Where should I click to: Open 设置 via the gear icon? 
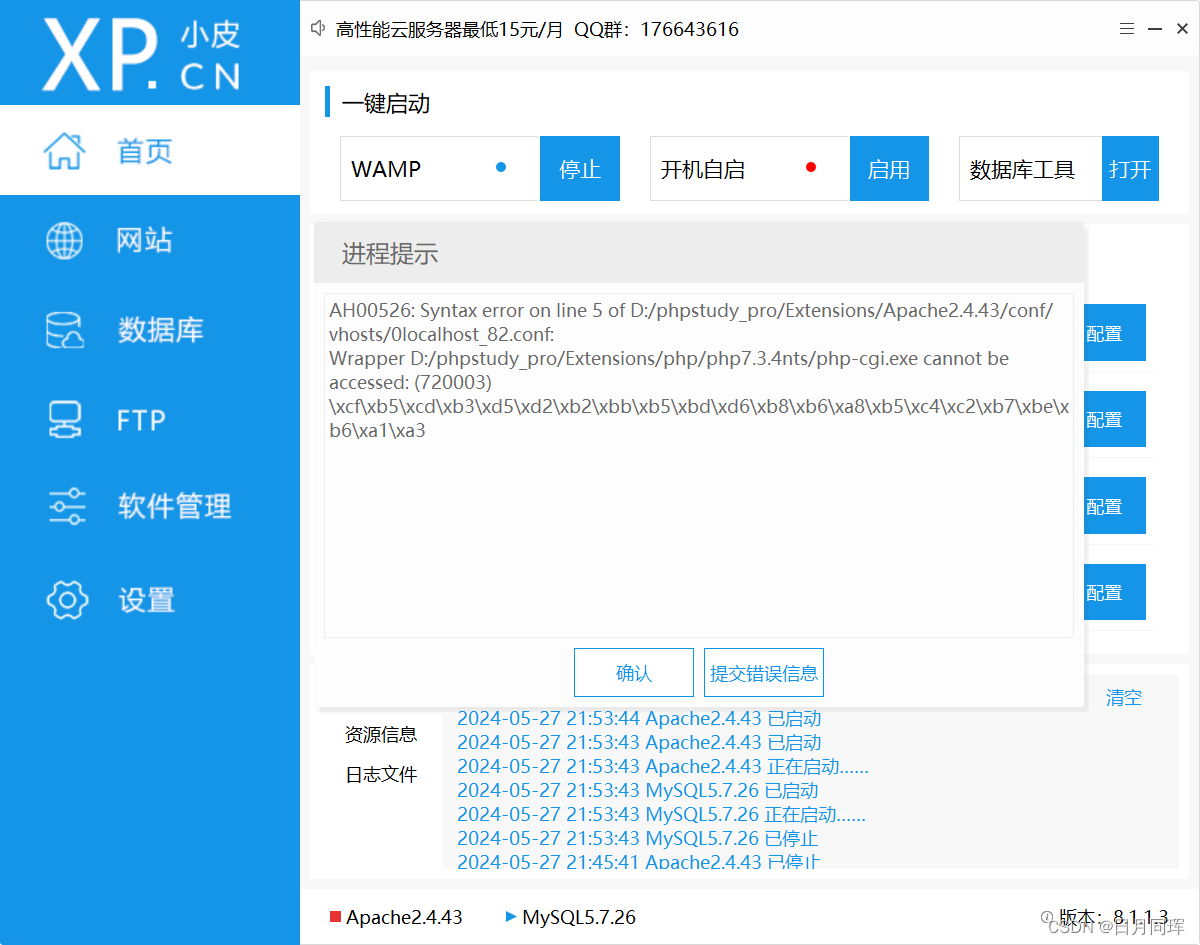[64, 599]
